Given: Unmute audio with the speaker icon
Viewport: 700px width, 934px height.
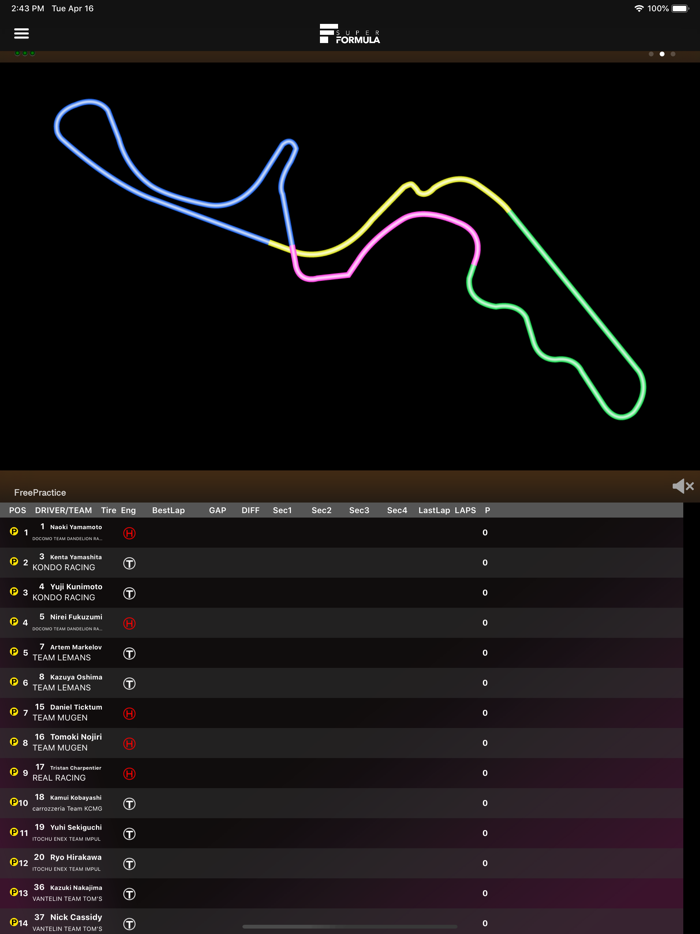Looking at the screenshot, I should 683,487.
